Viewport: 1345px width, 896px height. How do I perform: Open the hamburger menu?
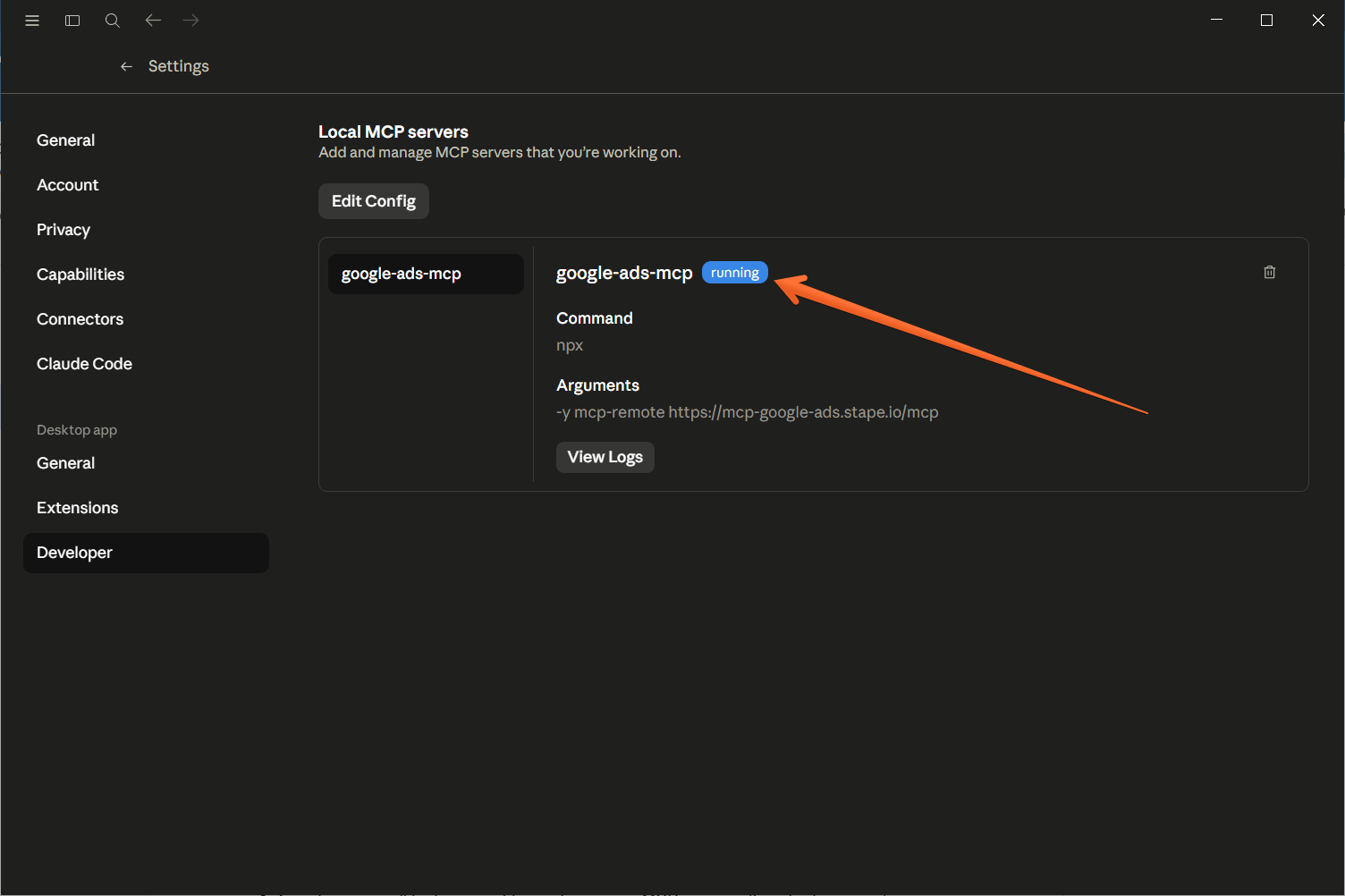click(32, 21)
